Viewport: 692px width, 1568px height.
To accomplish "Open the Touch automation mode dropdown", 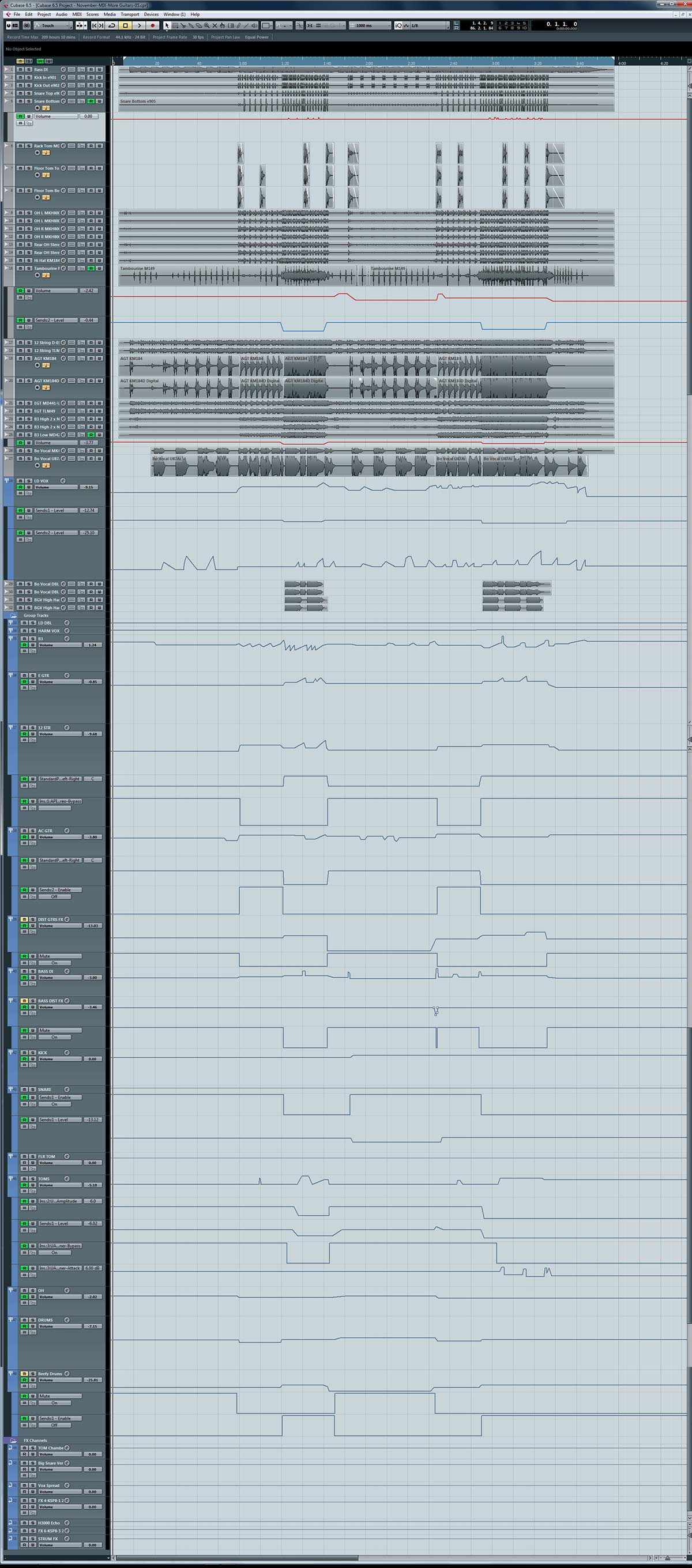I will [x=54, y=25].
